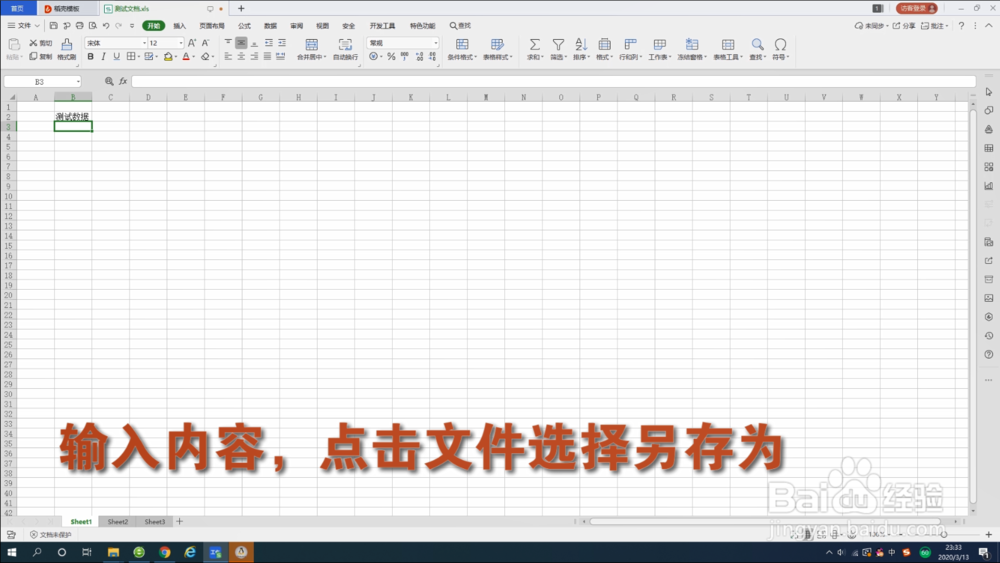Toggle align text left
The height and width of the screenshot is (563, 1000).
228,57
